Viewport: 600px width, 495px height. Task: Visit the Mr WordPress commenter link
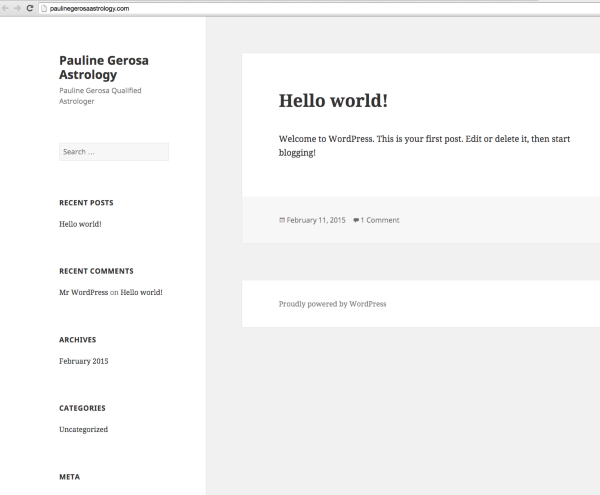point(83,292)
